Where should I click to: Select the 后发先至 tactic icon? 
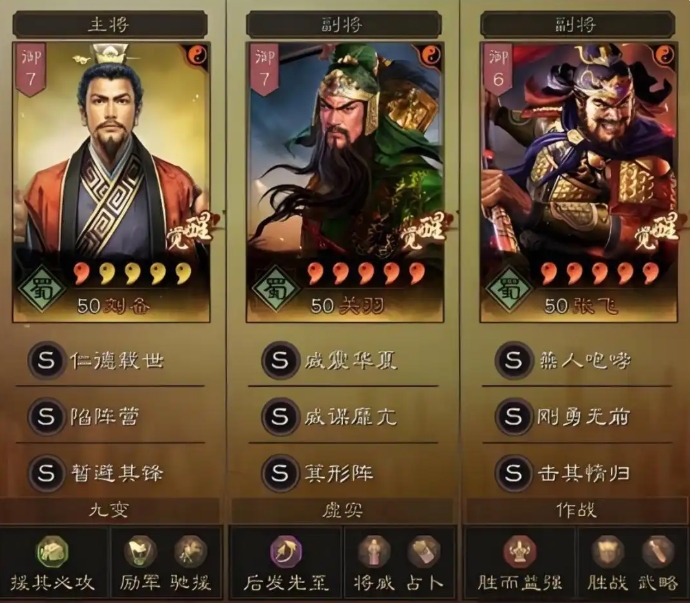tap(286, 552)
